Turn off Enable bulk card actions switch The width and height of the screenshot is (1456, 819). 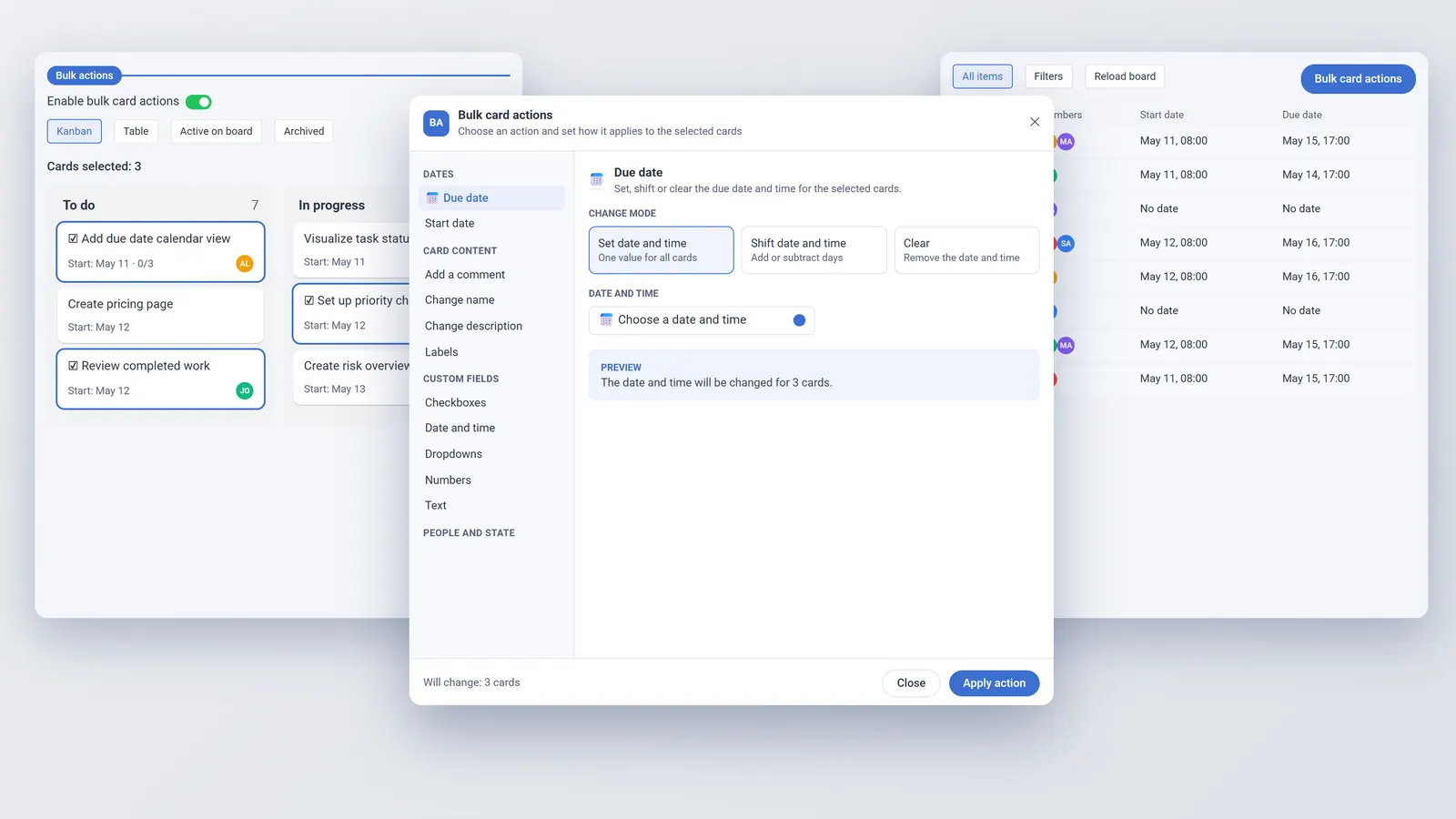pos(198,102)
